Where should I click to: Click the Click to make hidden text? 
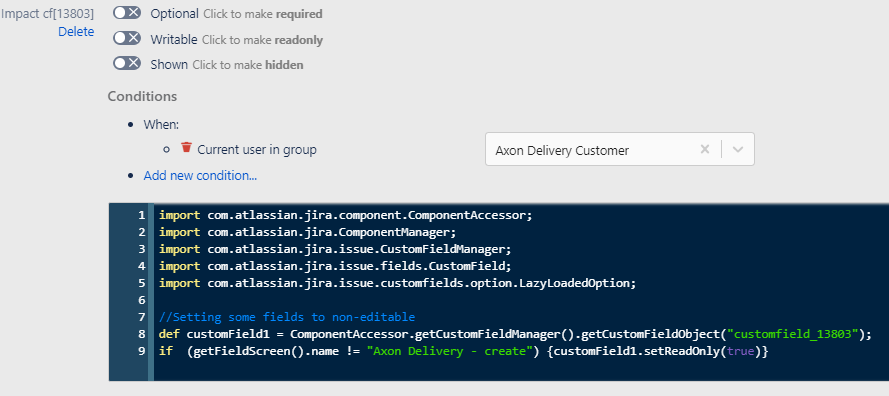[248, 65]
